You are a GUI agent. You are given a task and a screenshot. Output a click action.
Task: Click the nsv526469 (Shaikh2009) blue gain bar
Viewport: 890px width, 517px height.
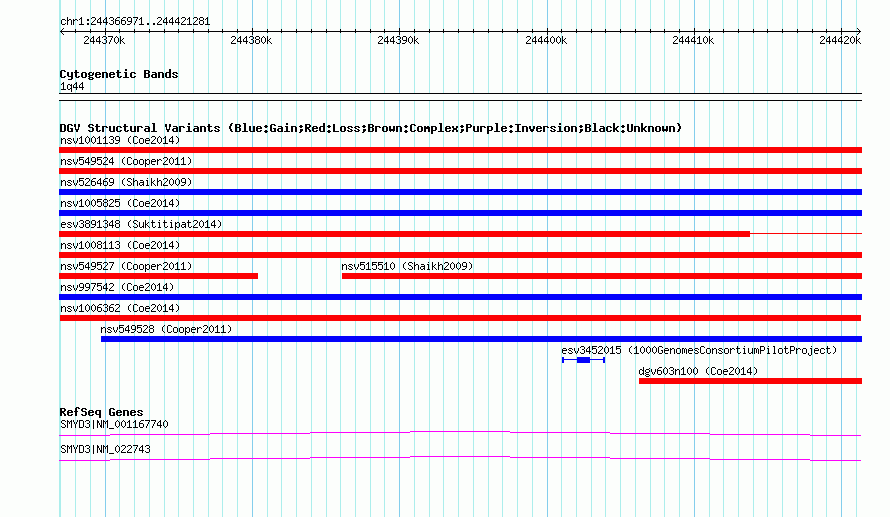(x=460, y=192)
